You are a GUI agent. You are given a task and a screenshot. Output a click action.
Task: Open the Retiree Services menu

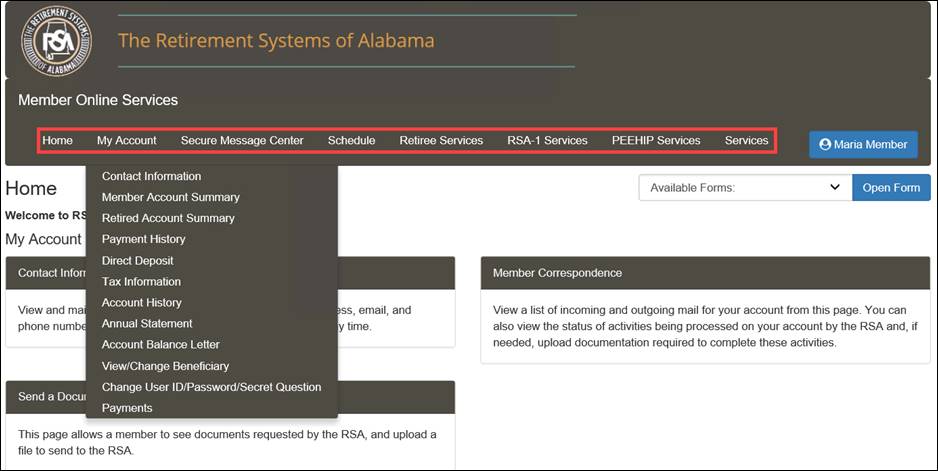coord(441,141)
